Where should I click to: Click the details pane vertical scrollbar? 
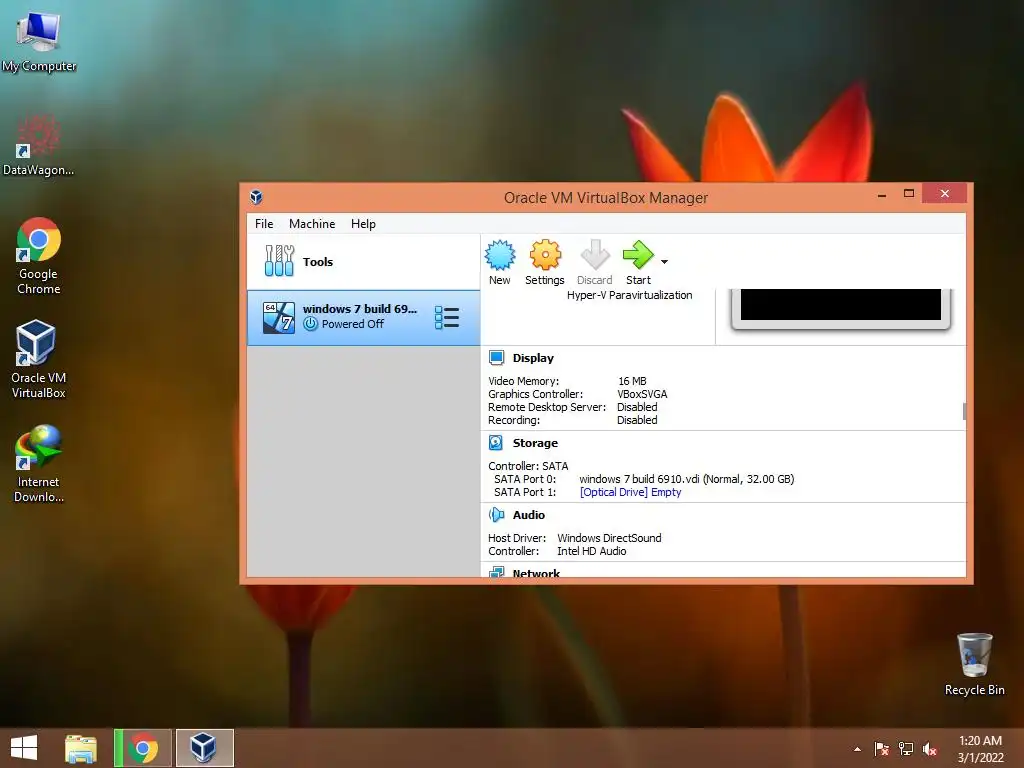coord(964,411)
